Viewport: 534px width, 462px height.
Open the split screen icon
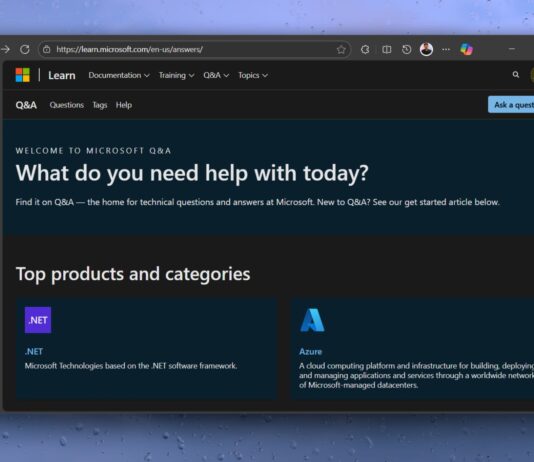[386, 50]
